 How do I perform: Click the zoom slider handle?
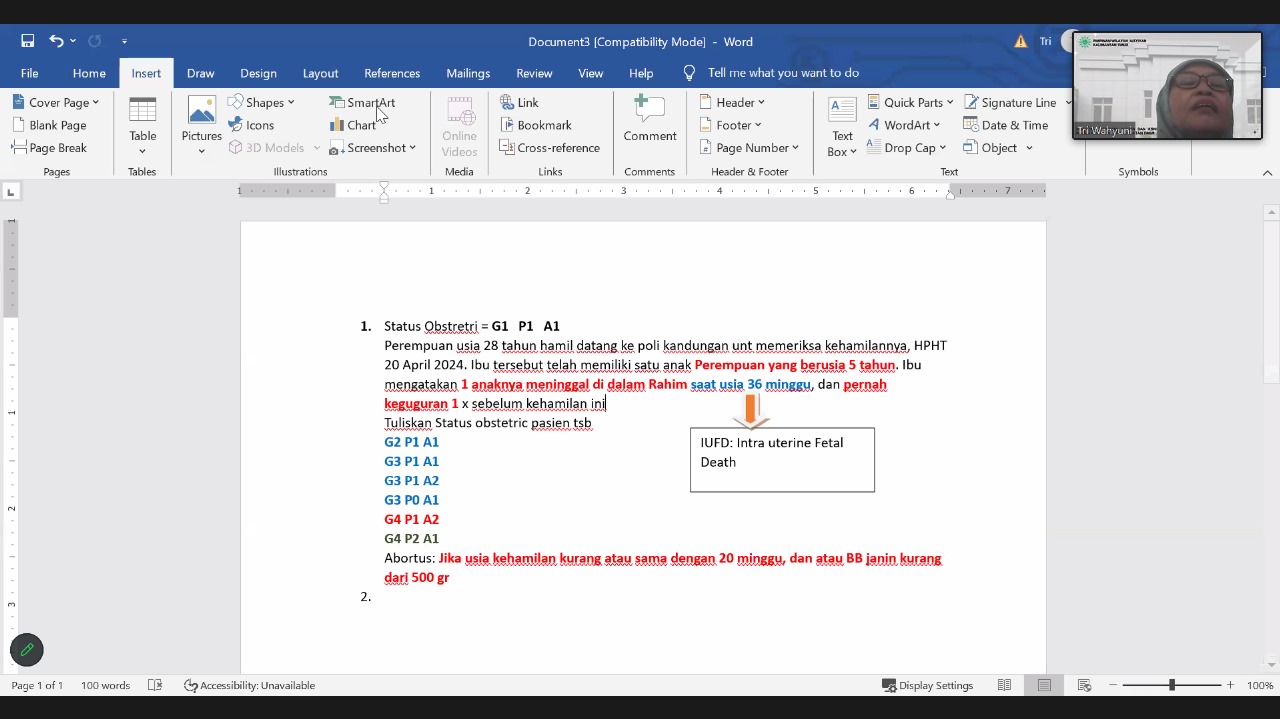pyautogui.click(x=1171, y=685)
